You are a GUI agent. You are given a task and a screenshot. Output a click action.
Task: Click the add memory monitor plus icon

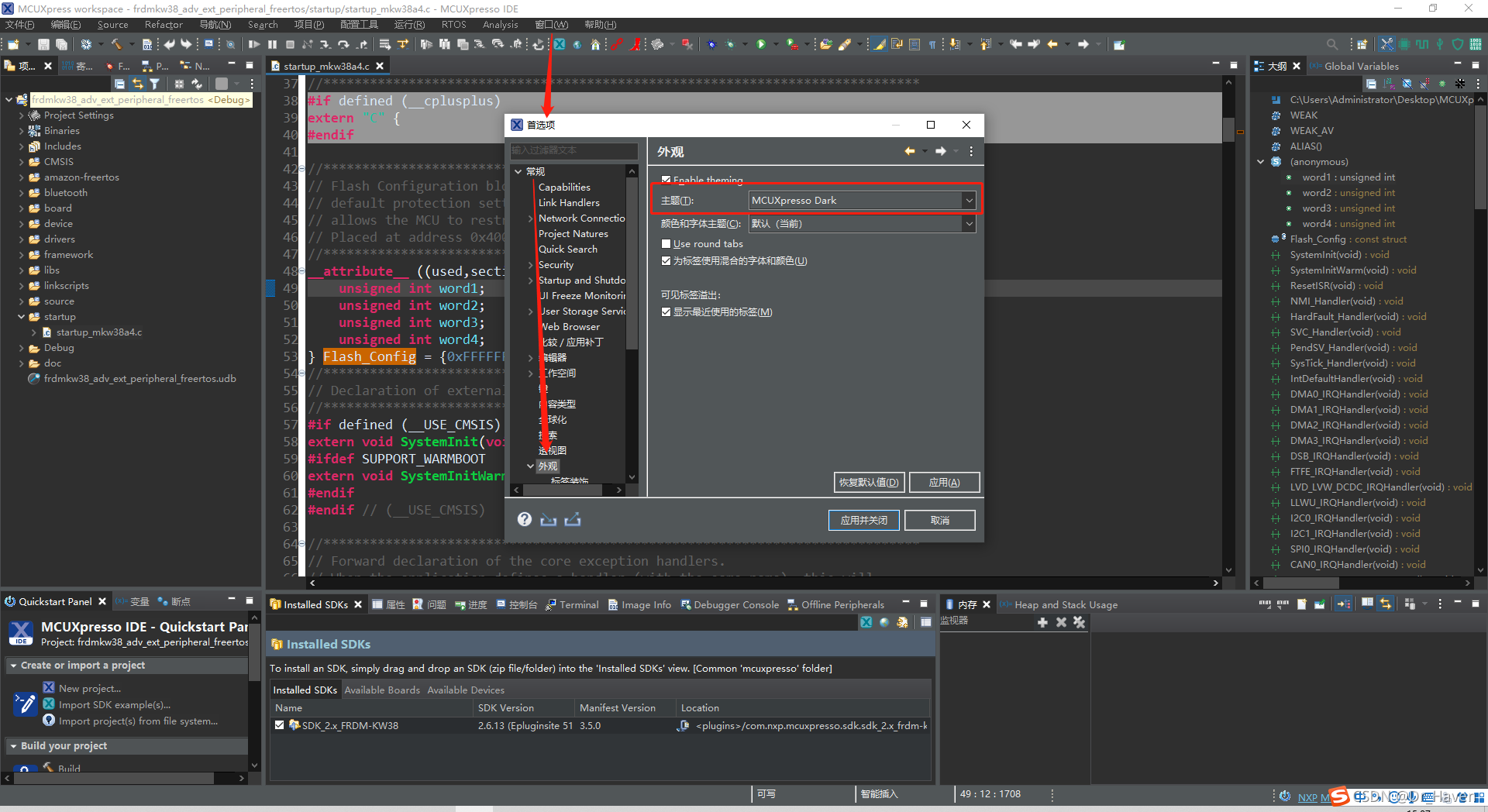[x=1042, y=622]
